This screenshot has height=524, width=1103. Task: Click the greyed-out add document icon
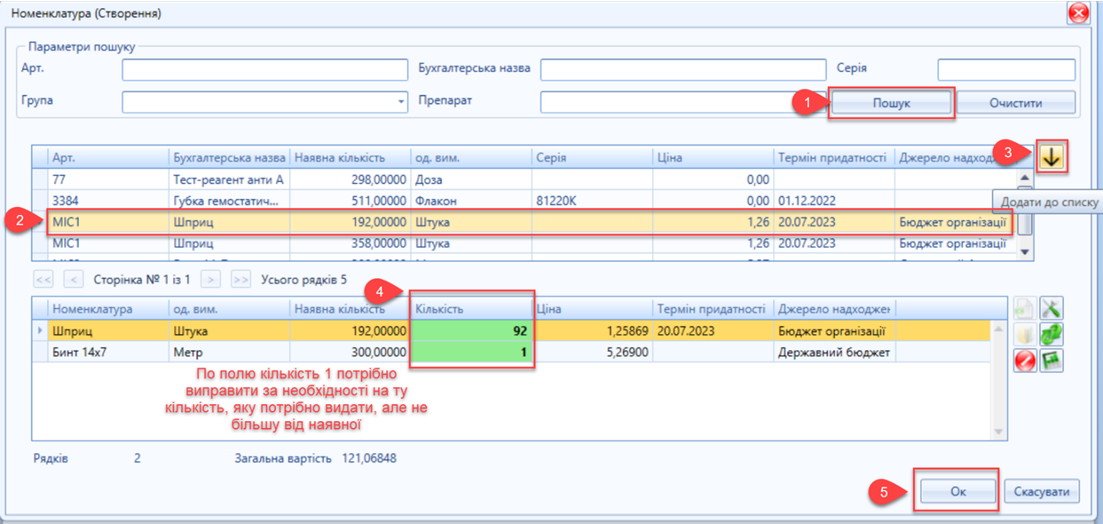coord(1024,307)
